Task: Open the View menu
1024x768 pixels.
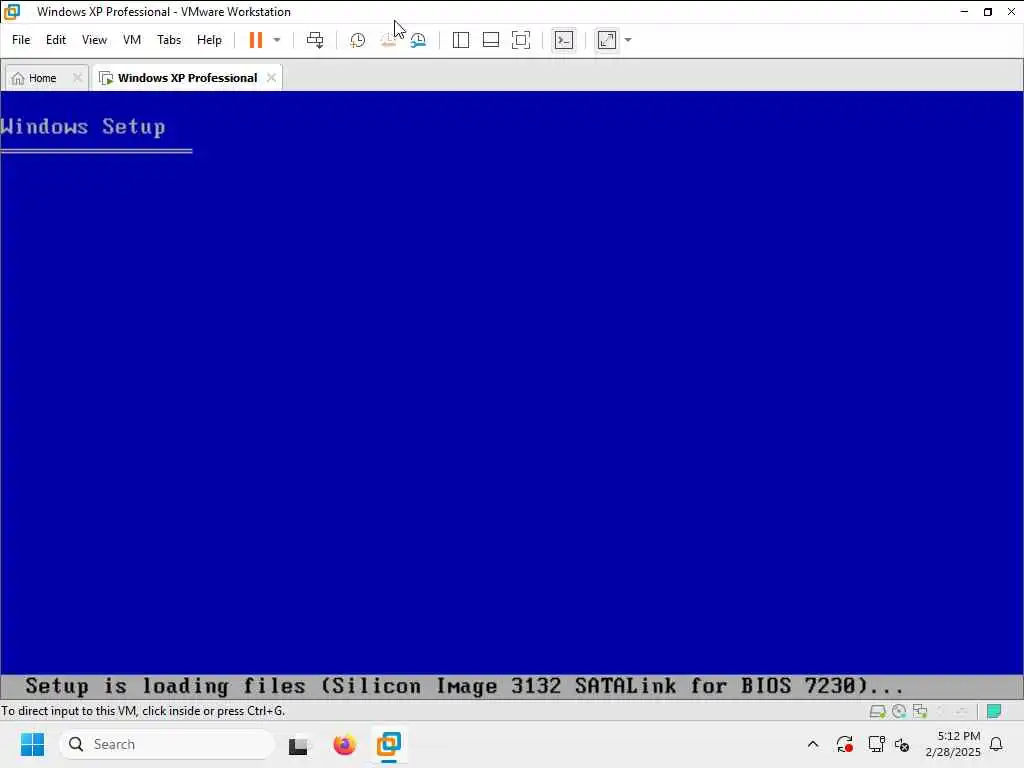Action: click(94, 40)
